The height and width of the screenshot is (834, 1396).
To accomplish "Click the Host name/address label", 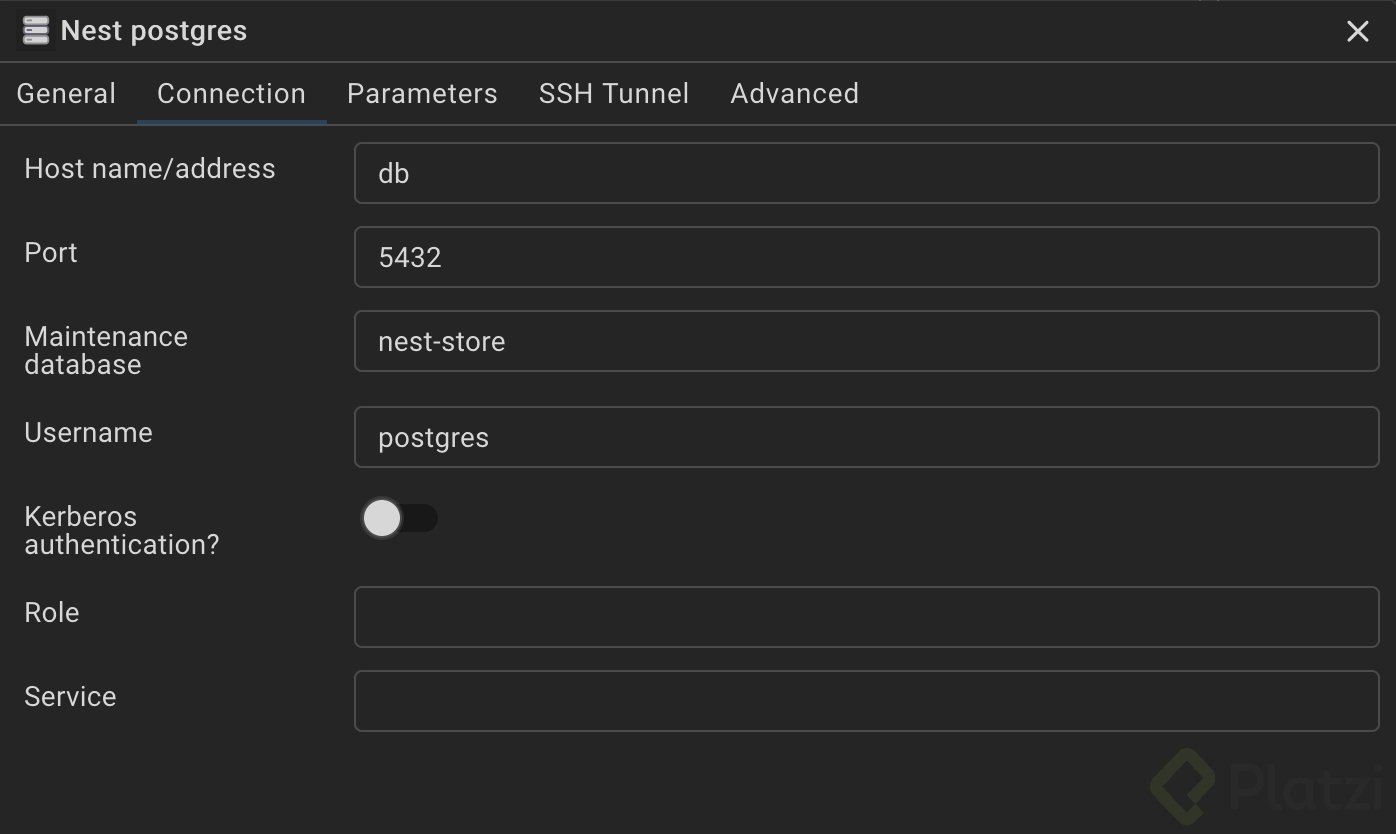I will pos(150,169).
